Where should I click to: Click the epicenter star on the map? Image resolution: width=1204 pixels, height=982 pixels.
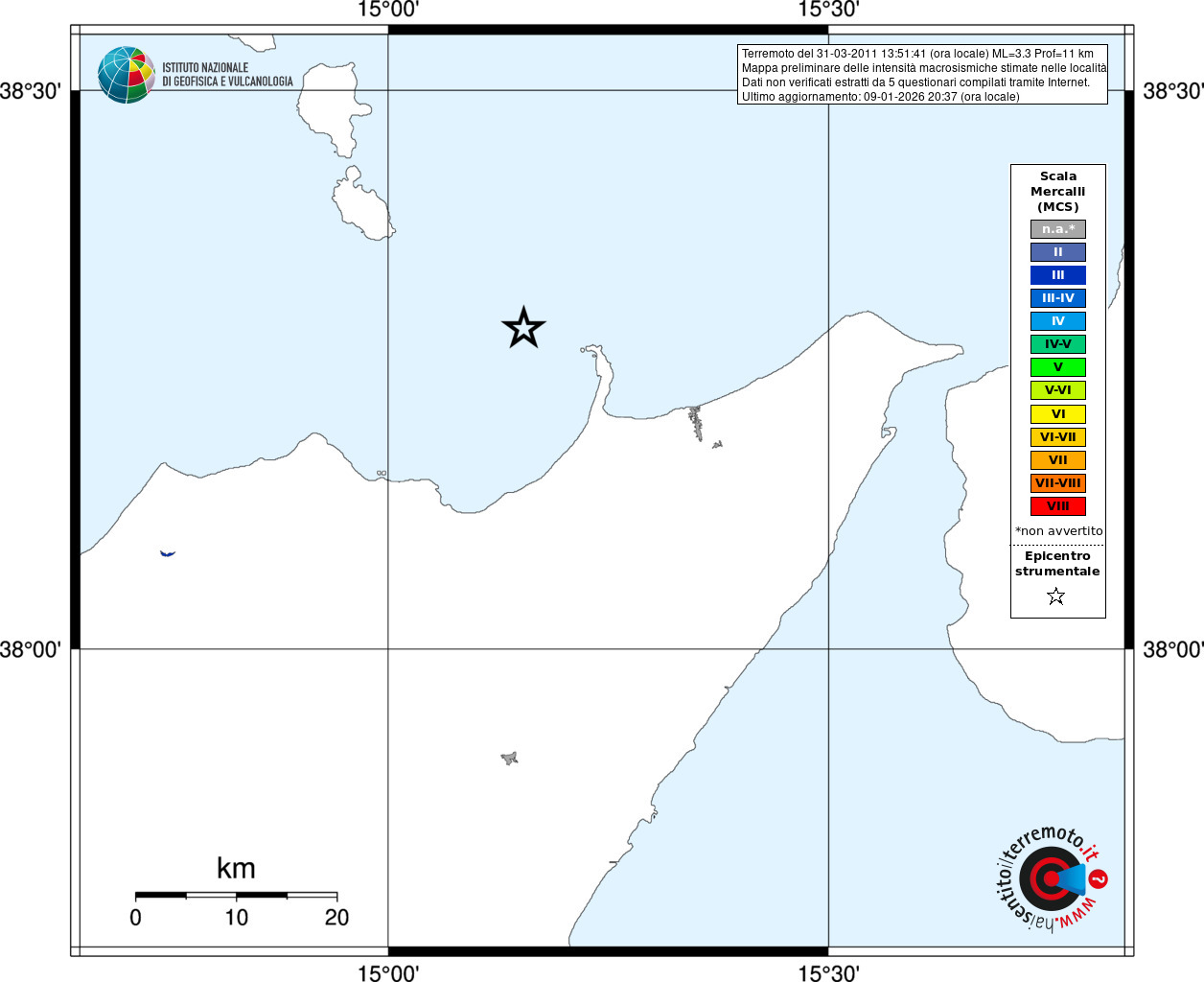pos(523,328)
